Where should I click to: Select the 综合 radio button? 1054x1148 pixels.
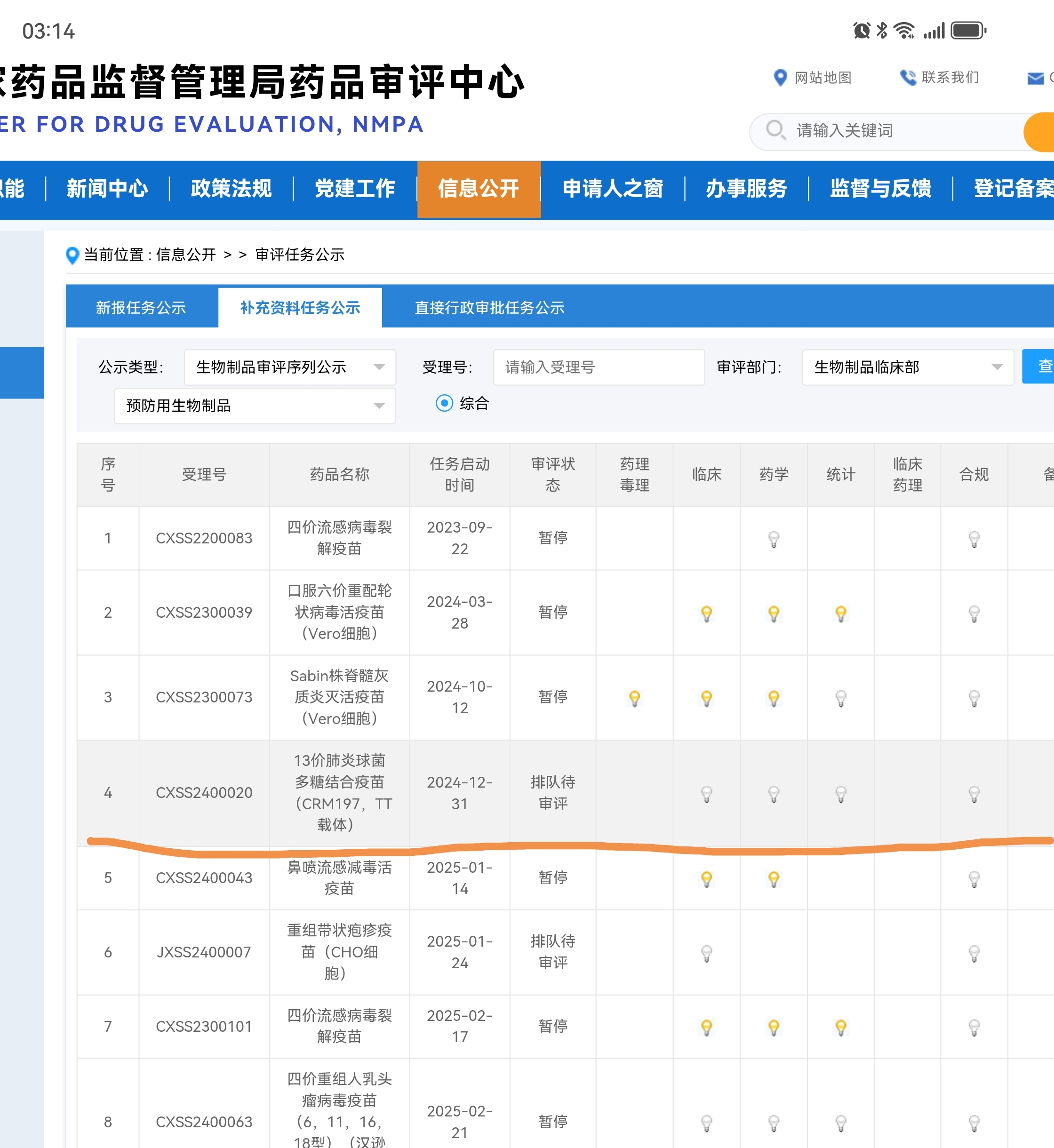pos(444,403)
